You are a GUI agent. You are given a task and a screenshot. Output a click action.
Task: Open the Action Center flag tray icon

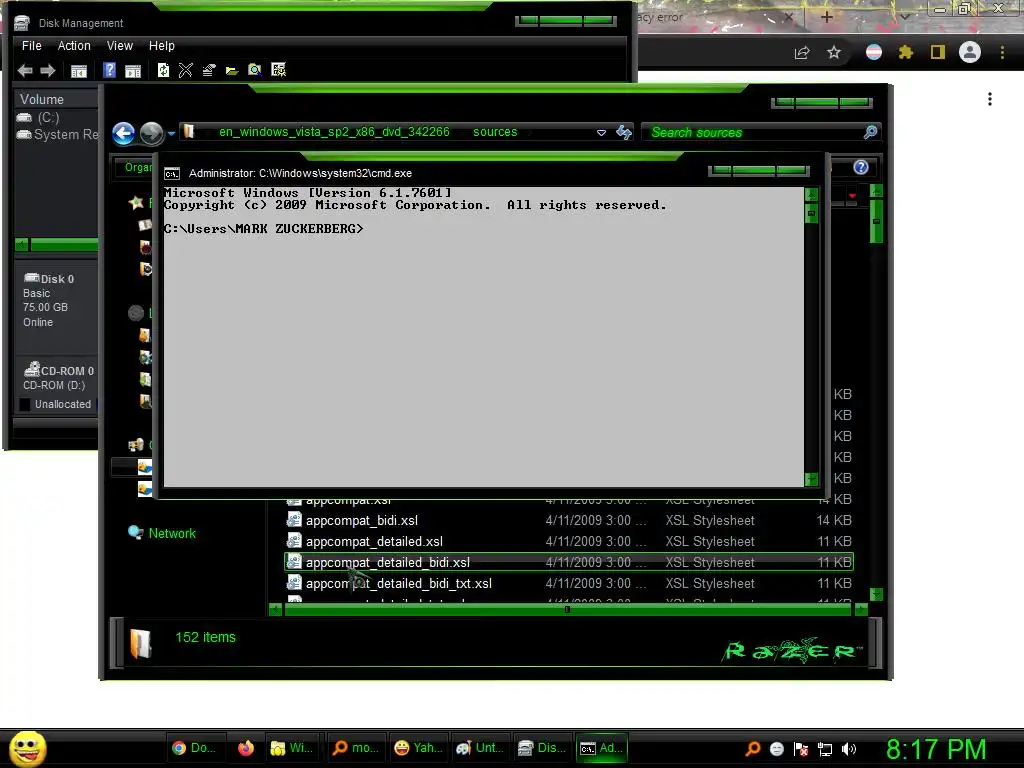[801, 749]
